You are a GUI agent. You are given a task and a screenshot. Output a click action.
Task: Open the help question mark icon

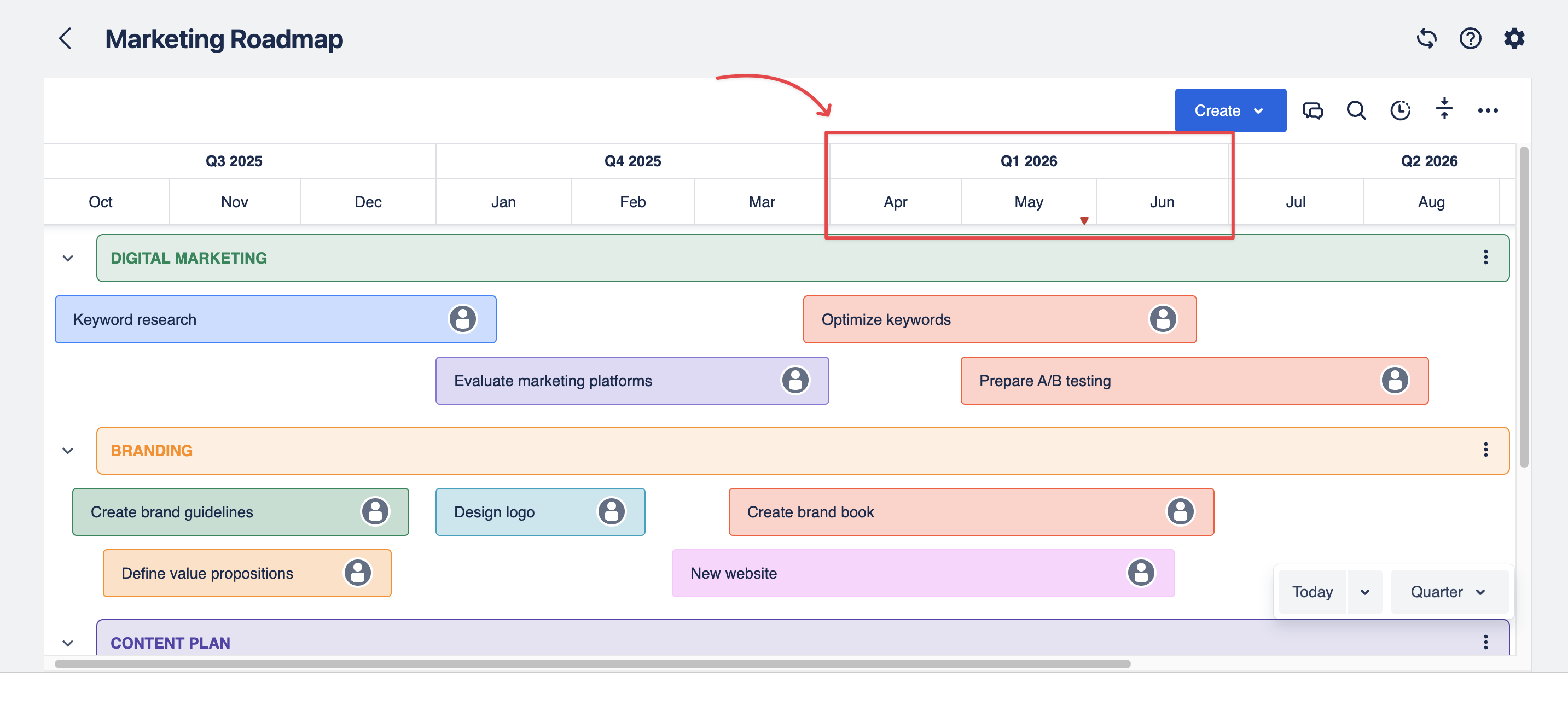click(x=1470, y=39)
